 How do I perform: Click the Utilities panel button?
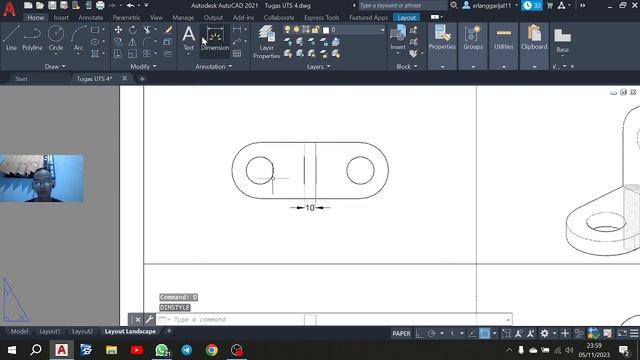504,38
